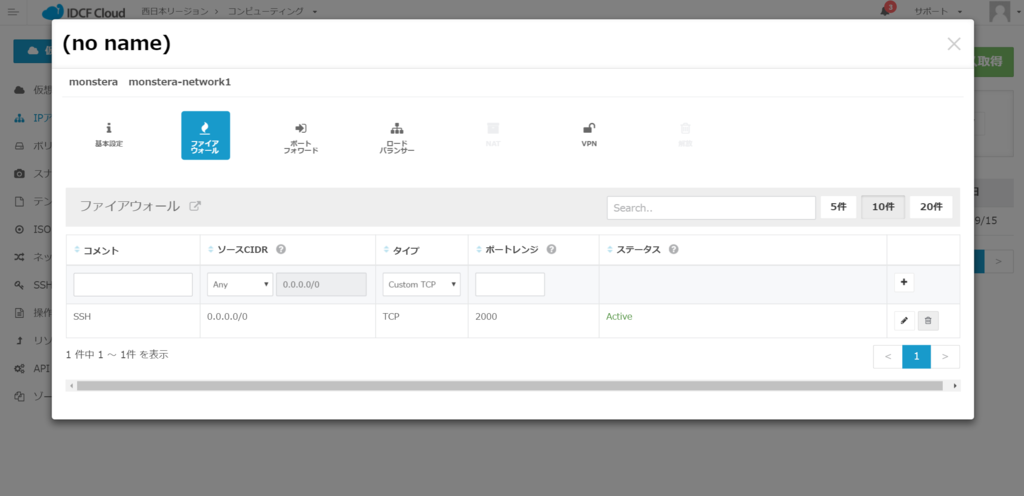
Task: Click scrollbar left arrow
Action: tap(71, 386)
